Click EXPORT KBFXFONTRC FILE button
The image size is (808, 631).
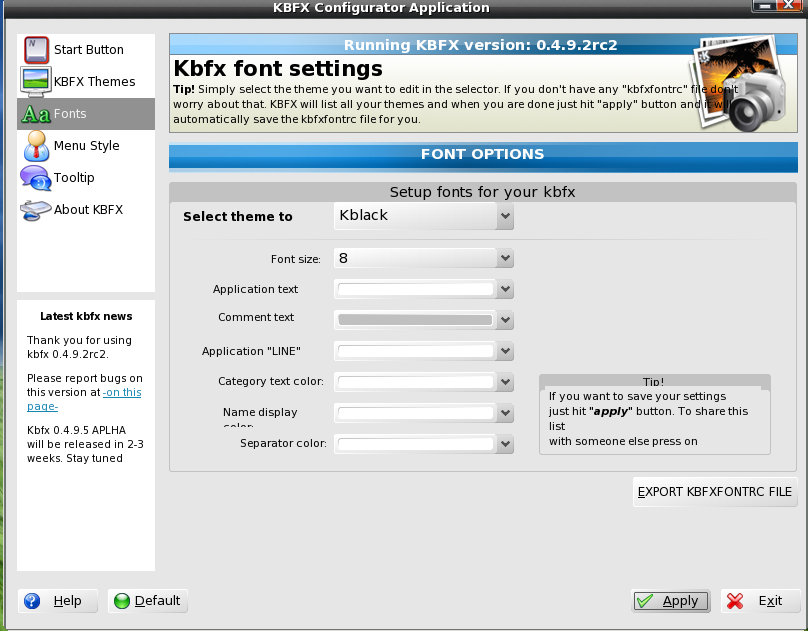pyautogui.click(x=715, y=492)
